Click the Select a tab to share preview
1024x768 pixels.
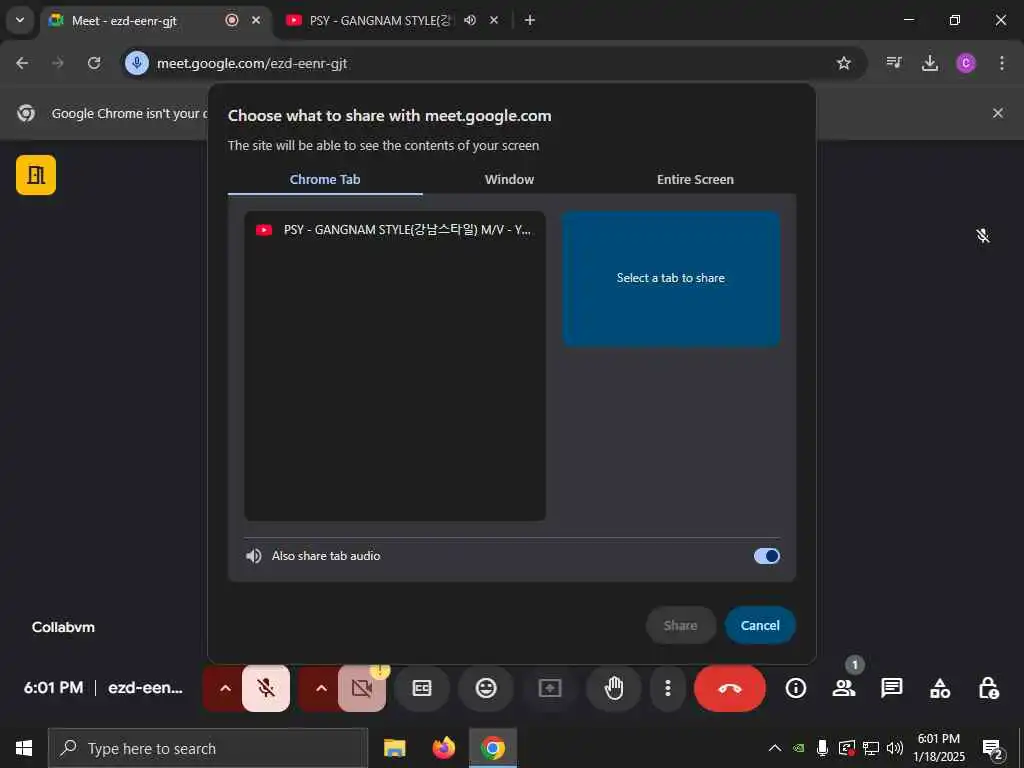[671, 278]
